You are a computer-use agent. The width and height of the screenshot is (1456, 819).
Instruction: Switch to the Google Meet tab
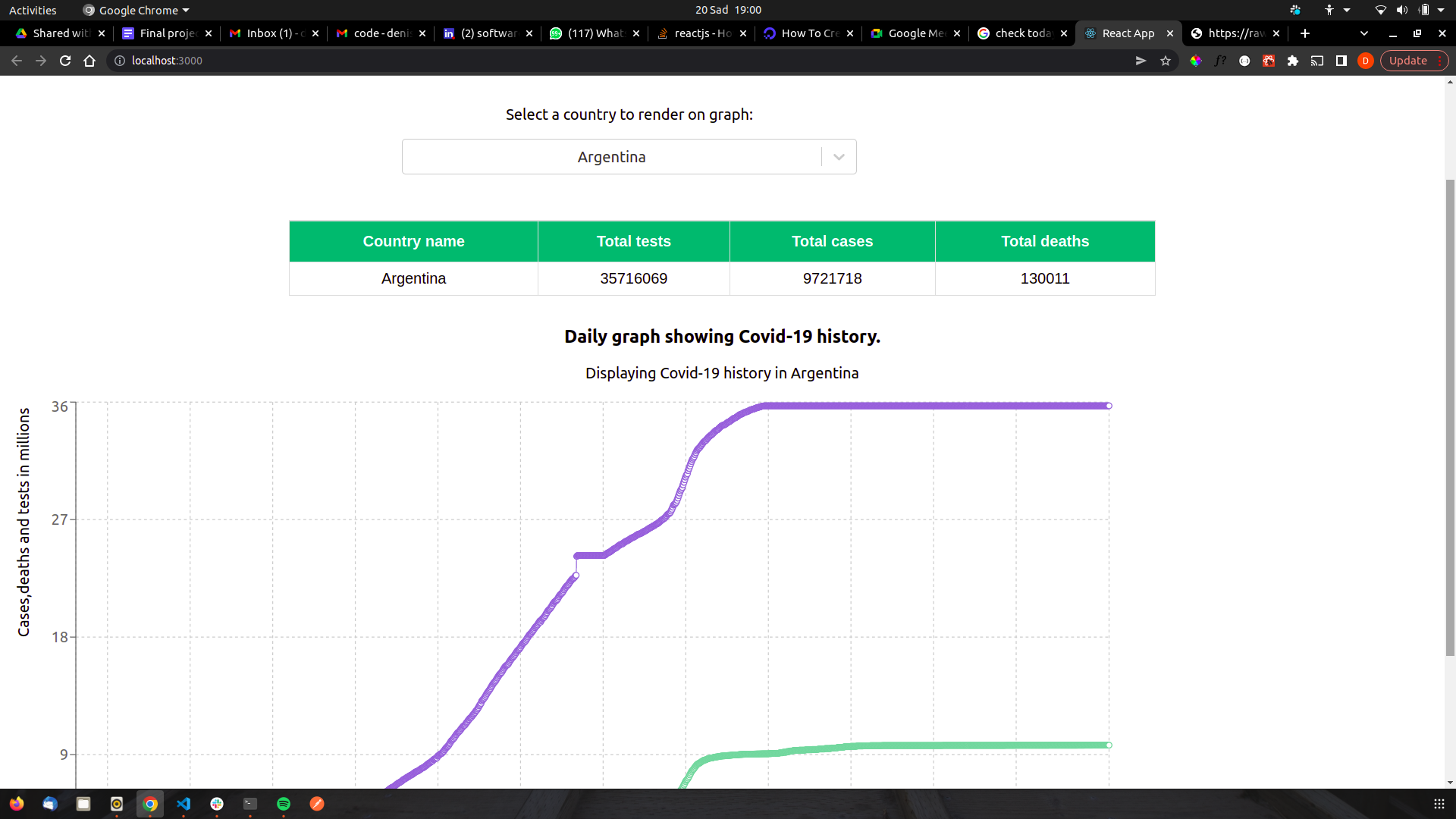(915, 33)
